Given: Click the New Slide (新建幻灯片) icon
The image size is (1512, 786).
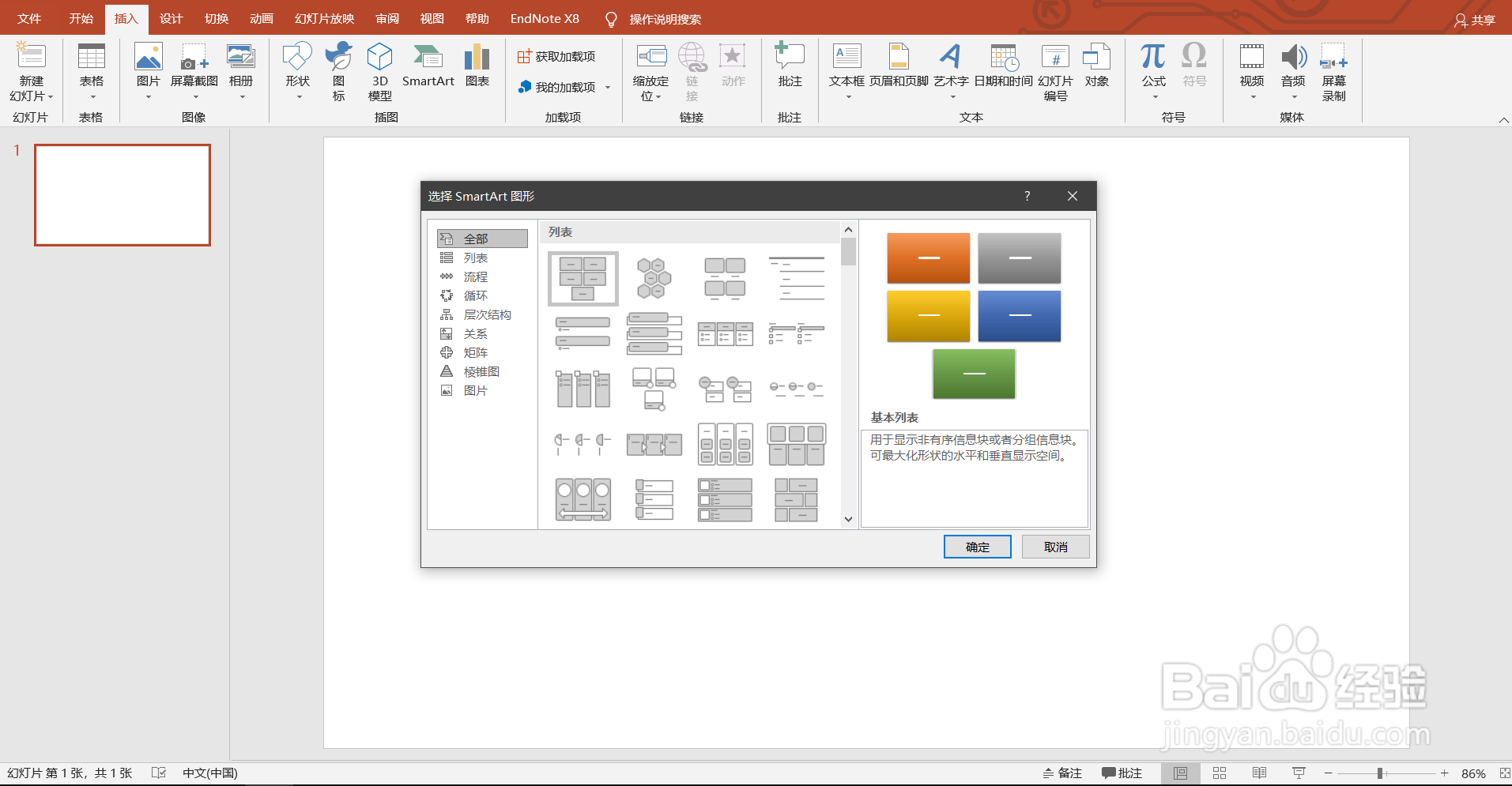Looking at the screenshot, I should [32, 57].
